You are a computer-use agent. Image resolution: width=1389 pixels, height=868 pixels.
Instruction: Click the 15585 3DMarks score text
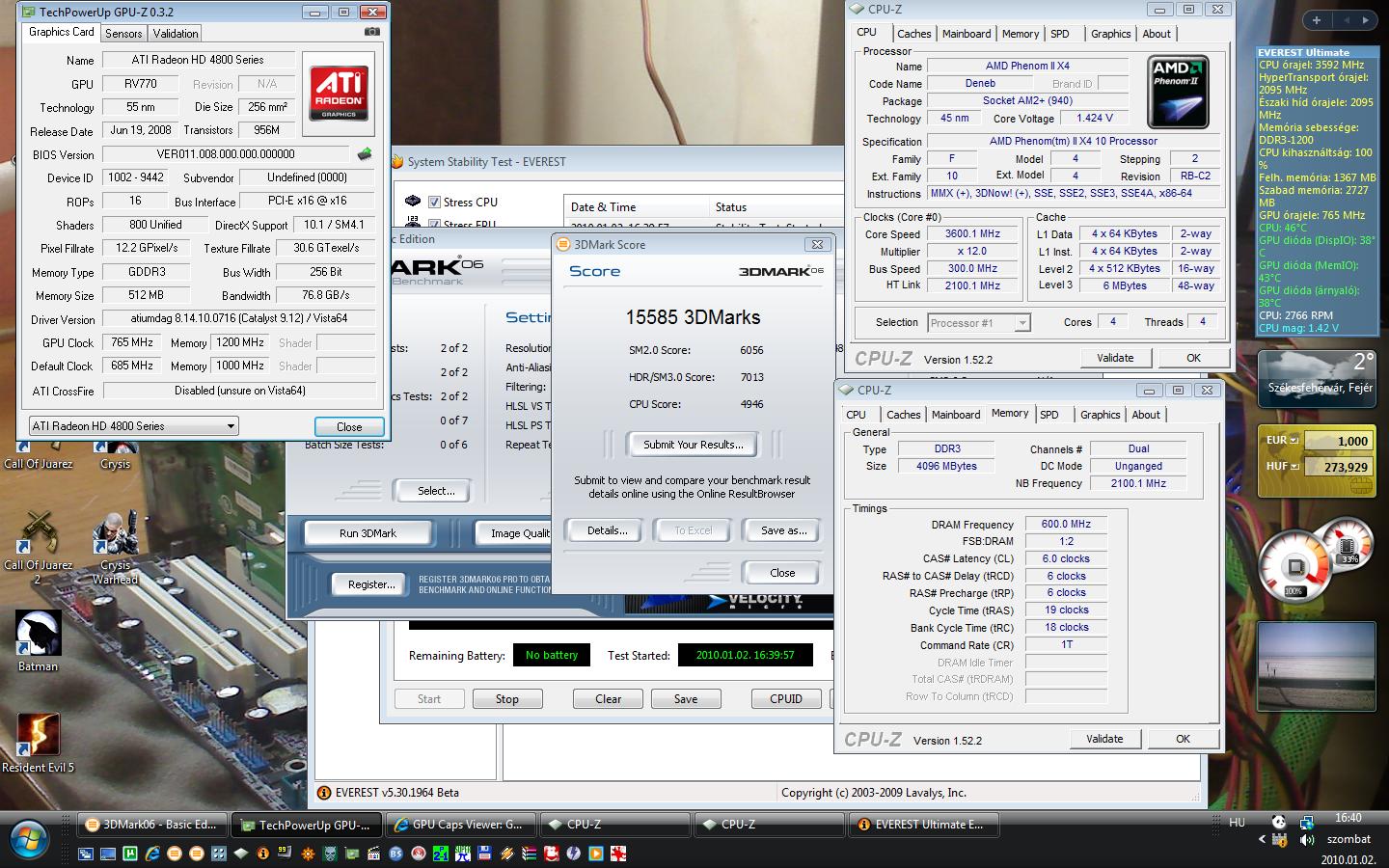(693, 317)
